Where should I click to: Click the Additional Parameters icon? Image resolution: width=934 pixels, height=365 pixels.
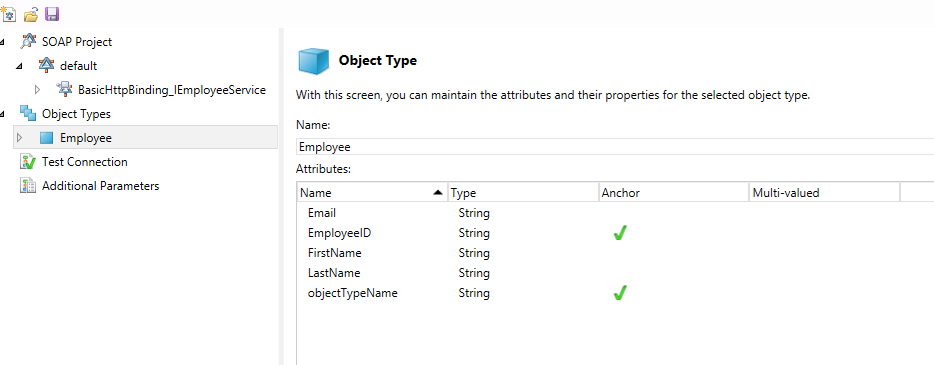[28, 186]
